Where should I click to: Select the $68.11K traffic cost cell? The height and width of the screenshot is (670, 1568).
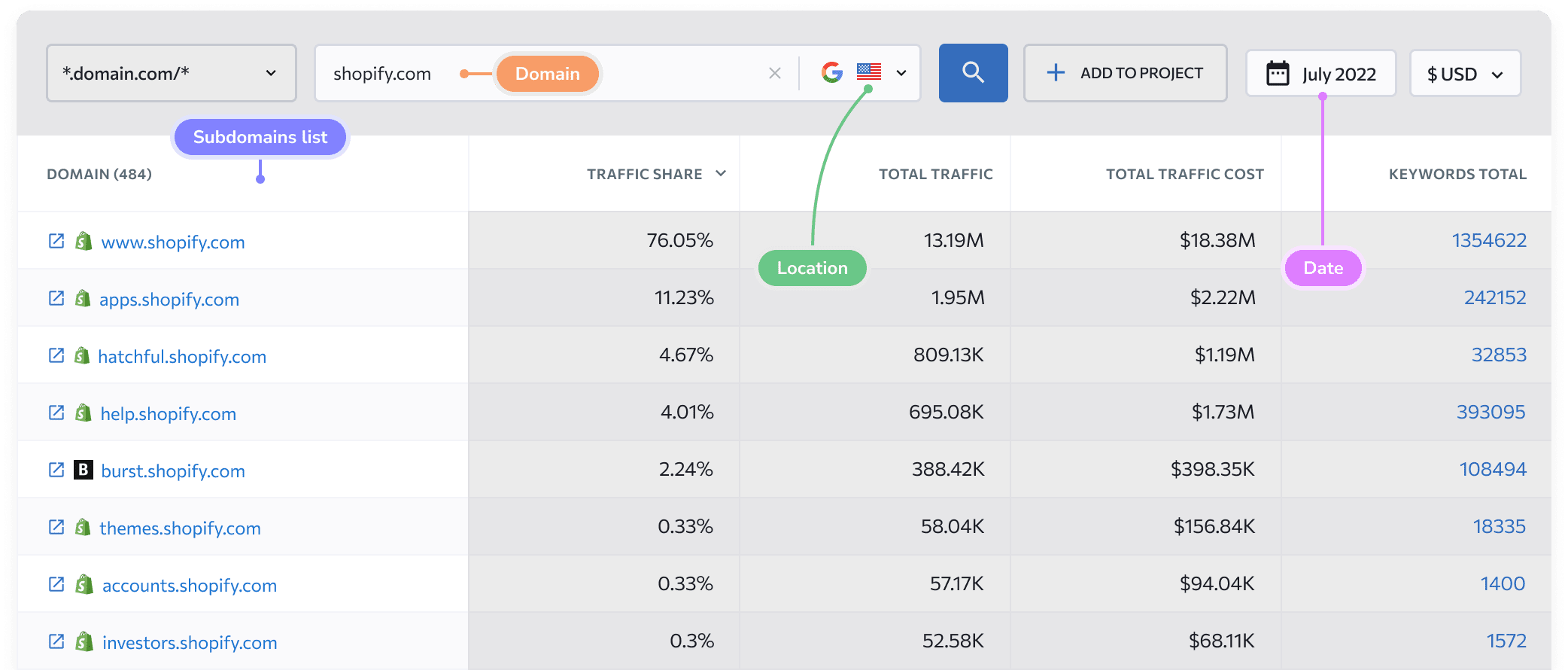(1146, 641)
